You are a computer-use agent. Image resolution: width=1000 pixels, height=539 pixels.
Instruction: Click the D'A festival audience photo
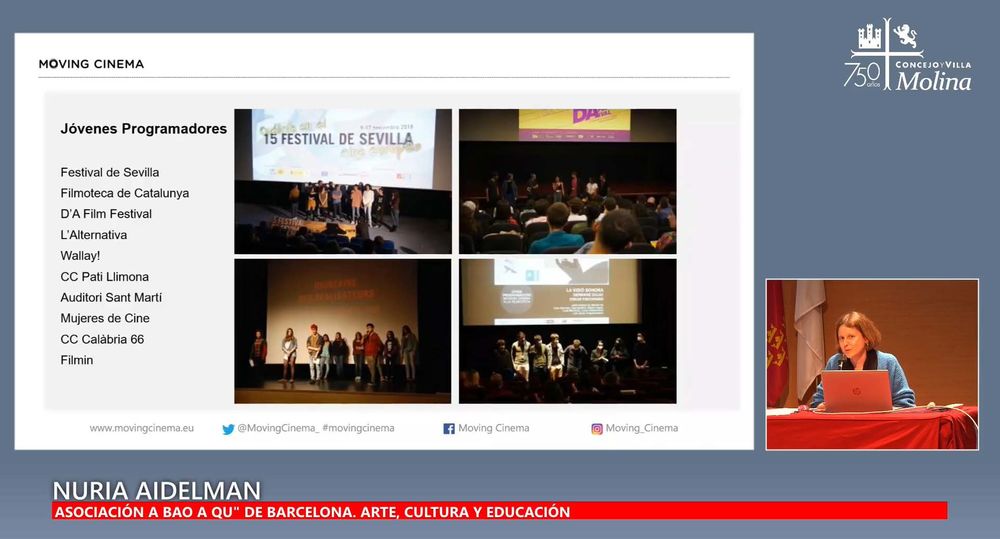(x=568, y=181)
